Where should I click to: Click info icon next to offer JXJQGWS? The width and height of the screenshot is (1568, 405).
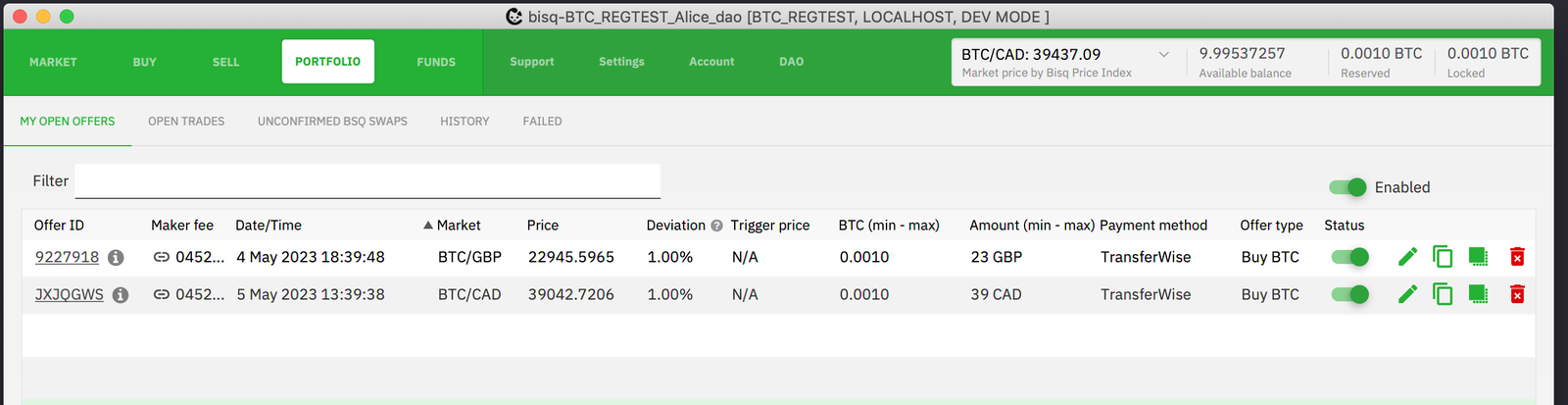point(121,295)
